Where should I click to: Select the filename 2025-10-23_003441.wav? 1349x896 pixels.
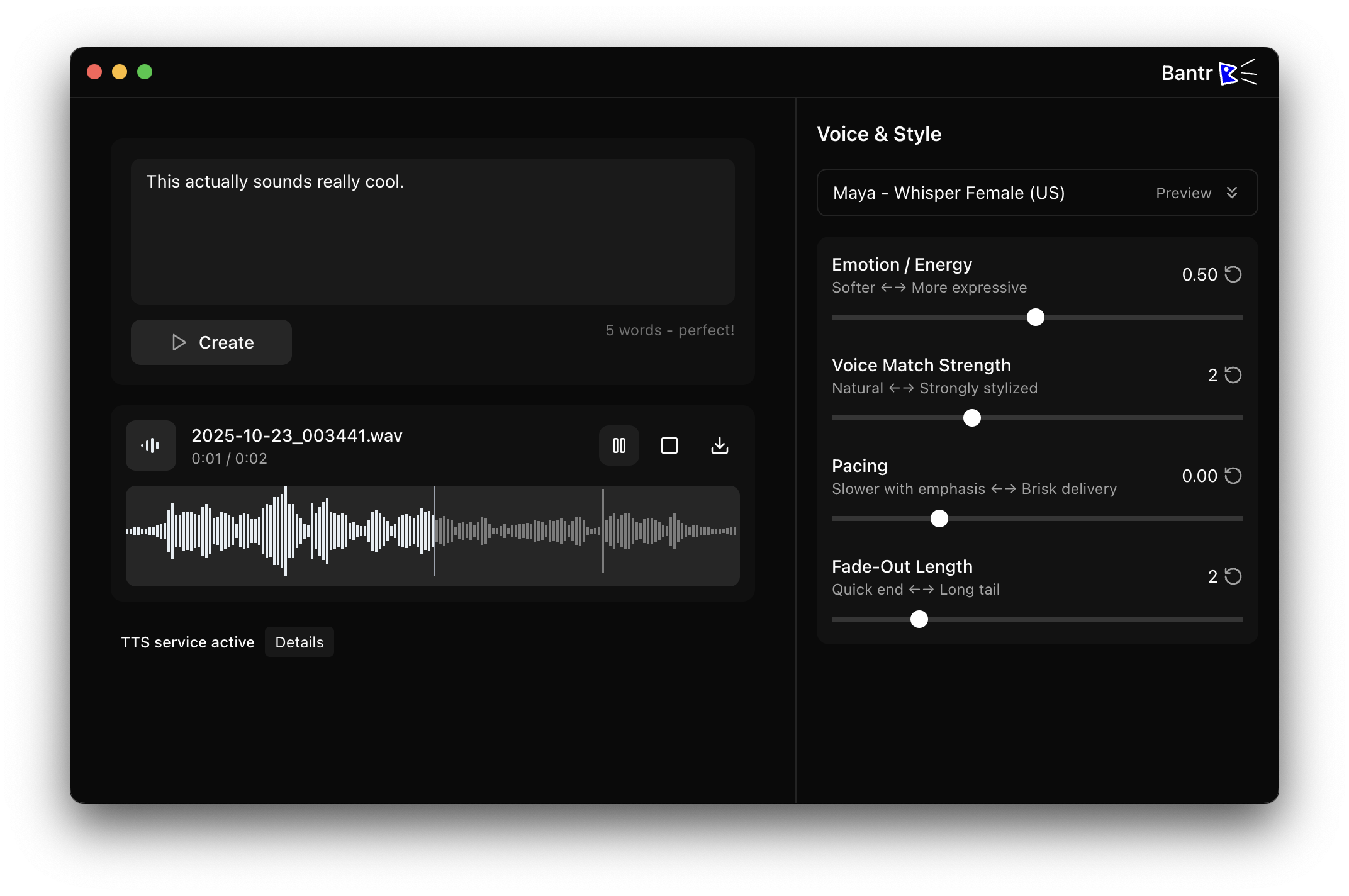[296, 435]
